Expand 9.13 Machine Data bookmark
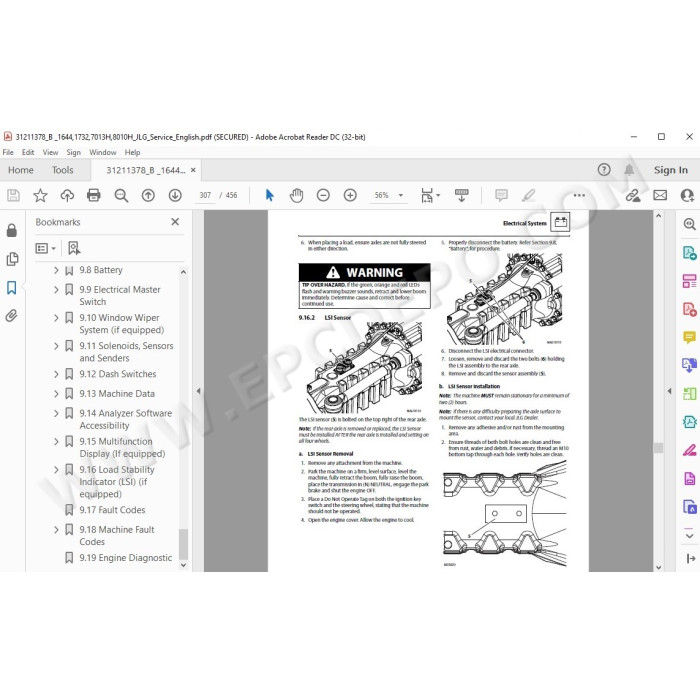The image size is (700, 700). click(x=56, y=394)
